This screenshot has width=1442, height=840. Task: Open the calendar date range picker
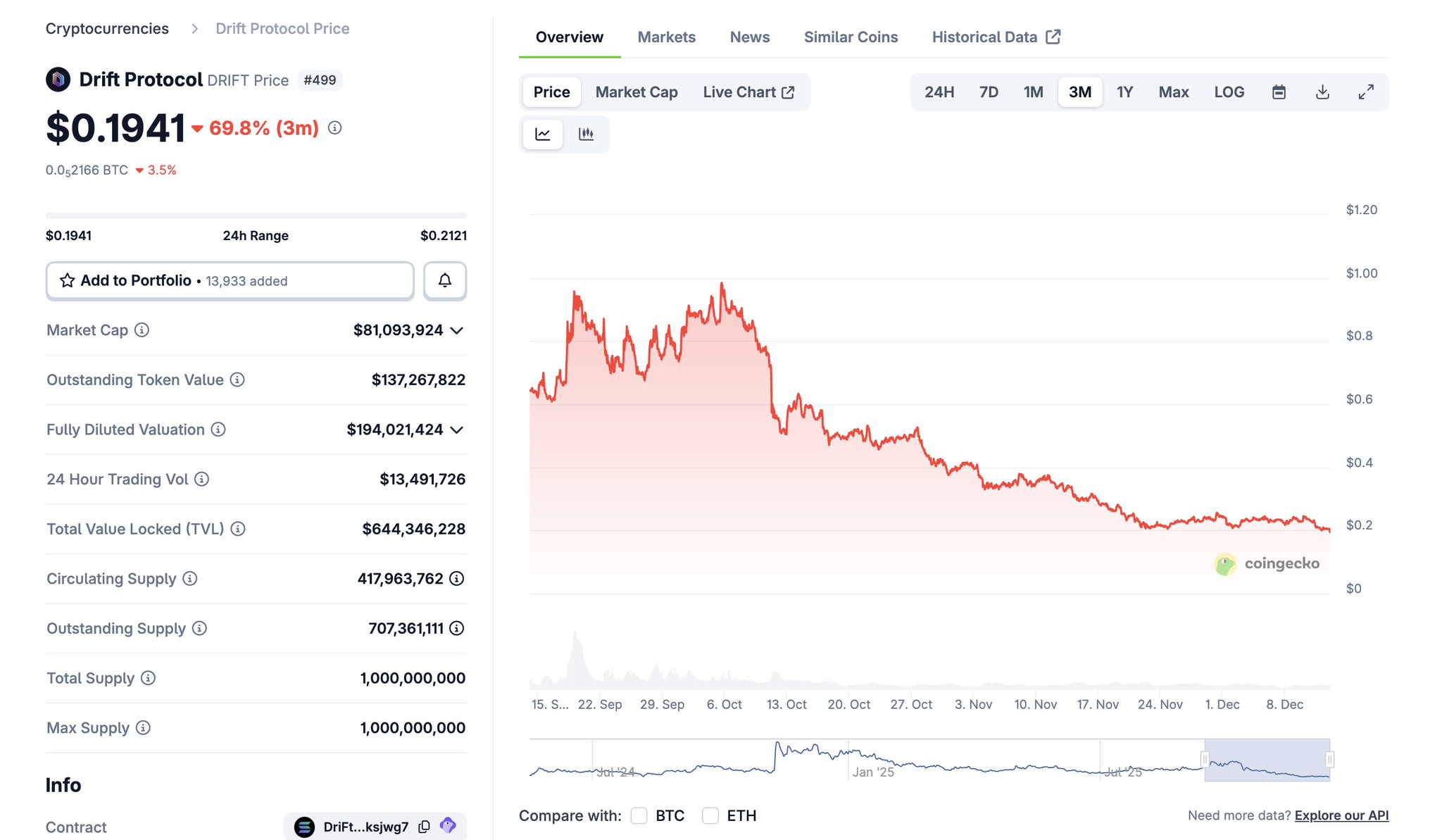[x=1279, y=92]
